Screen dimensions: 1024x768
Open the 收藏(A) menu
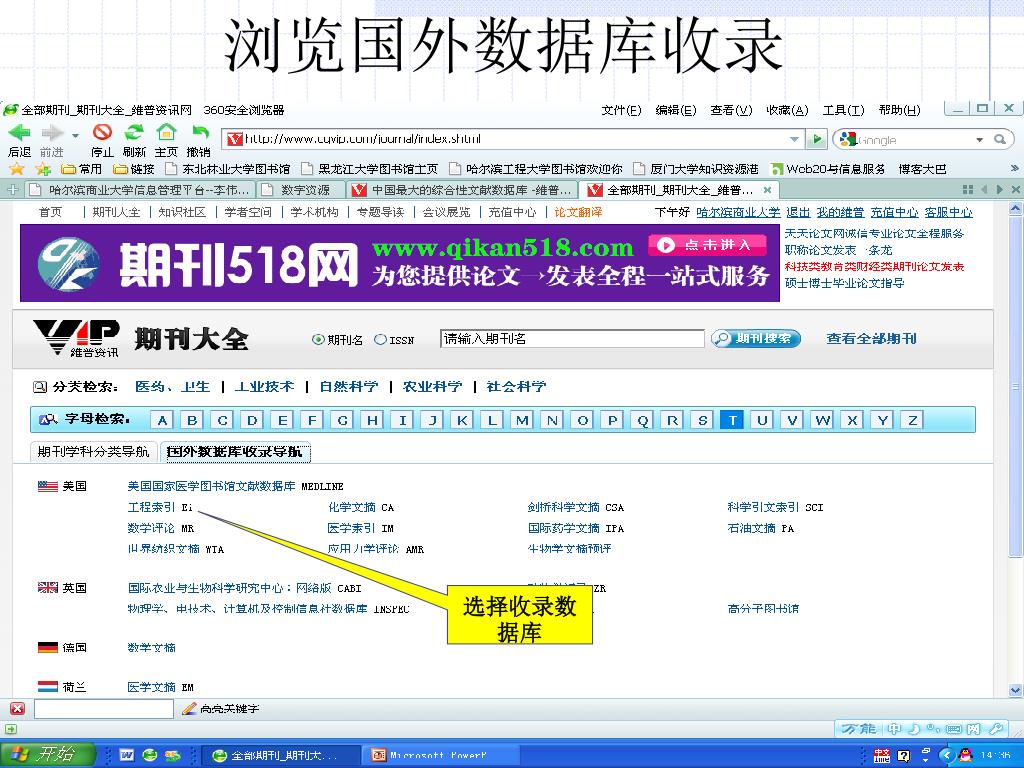pyautogui.click(x=787, y=110)
